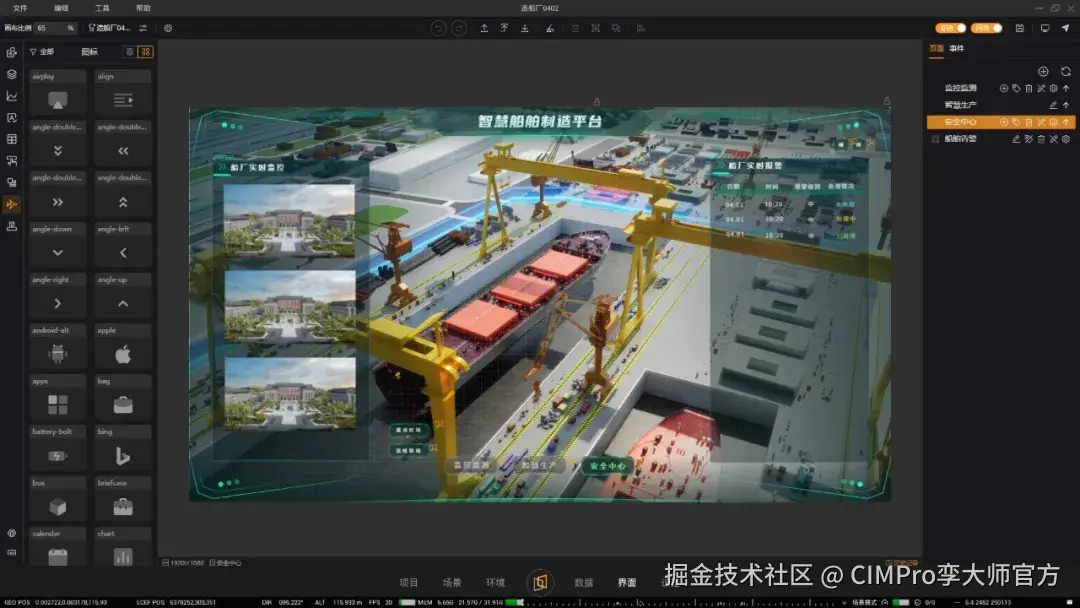Switch icon library to grid view
Image resolution: width=1080 pixels, height=608 pixels.
pyautogui.click(x=145, y=52)
